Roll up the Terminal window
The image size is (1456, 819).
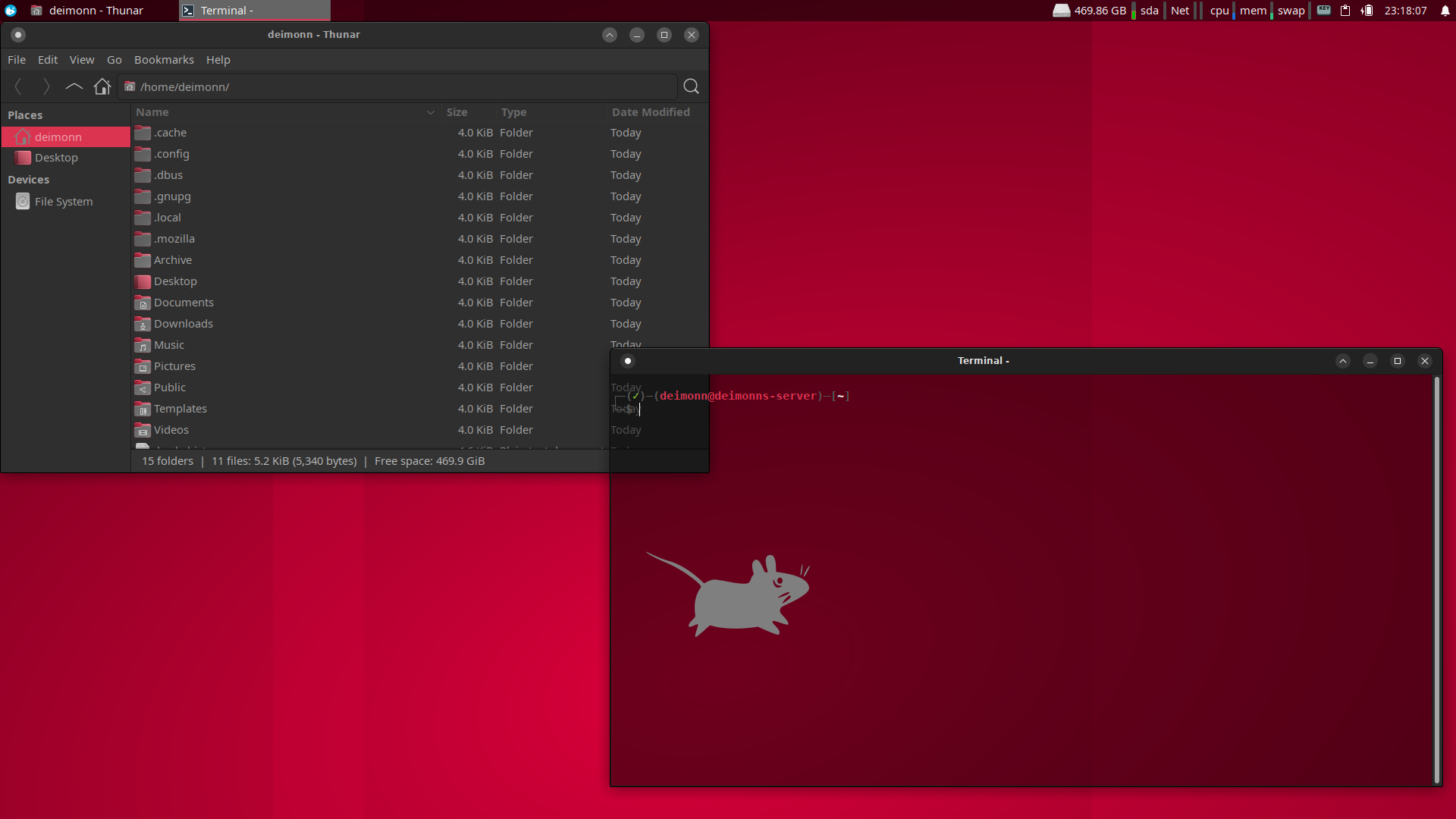[x=1342, y=361]
